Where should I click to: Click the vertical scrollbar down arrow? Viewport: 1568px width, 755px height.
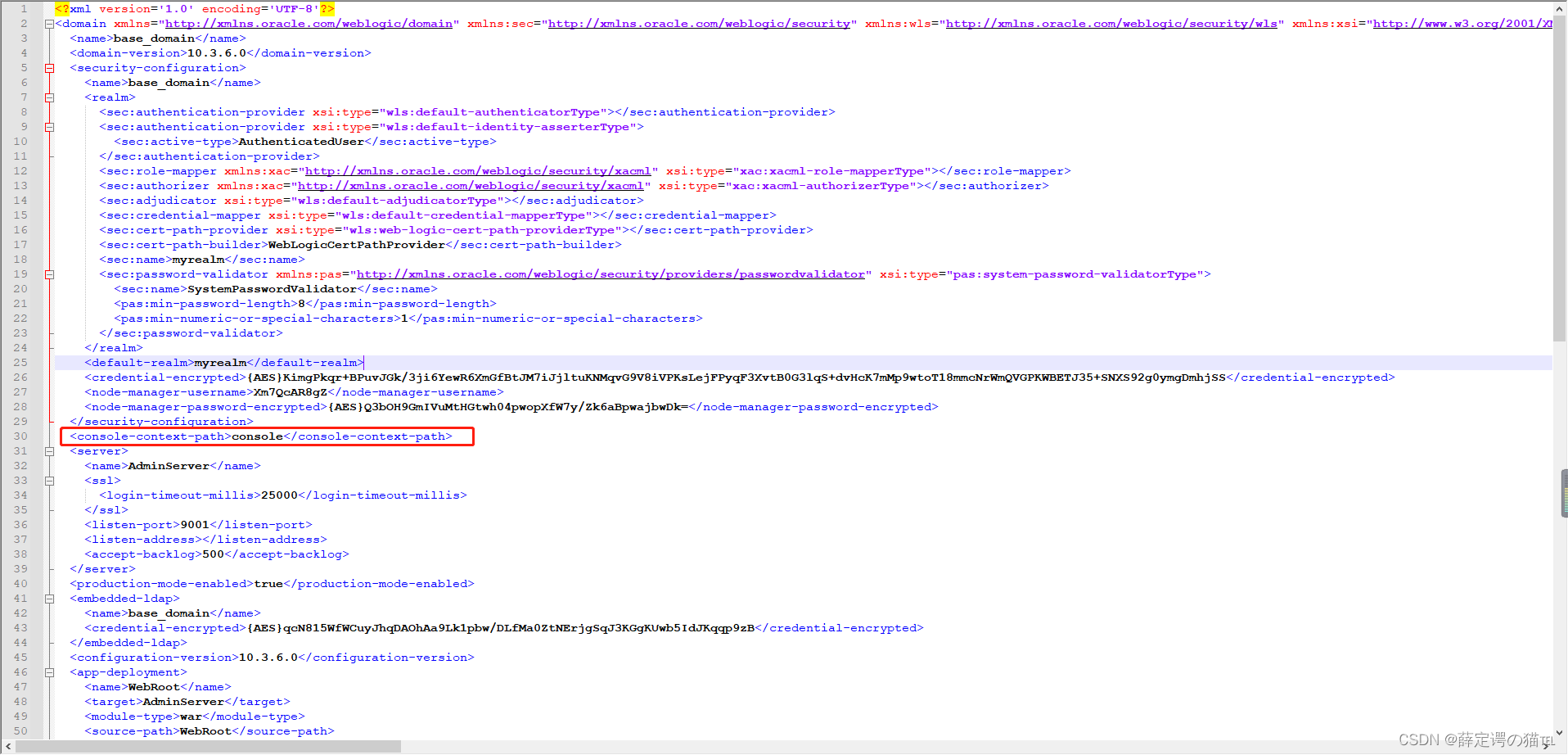coord(1560,733)
